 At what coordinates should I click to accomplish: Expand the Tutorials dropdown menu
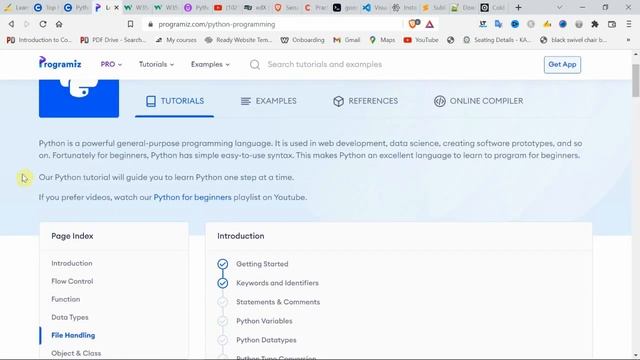pos(156,64)
